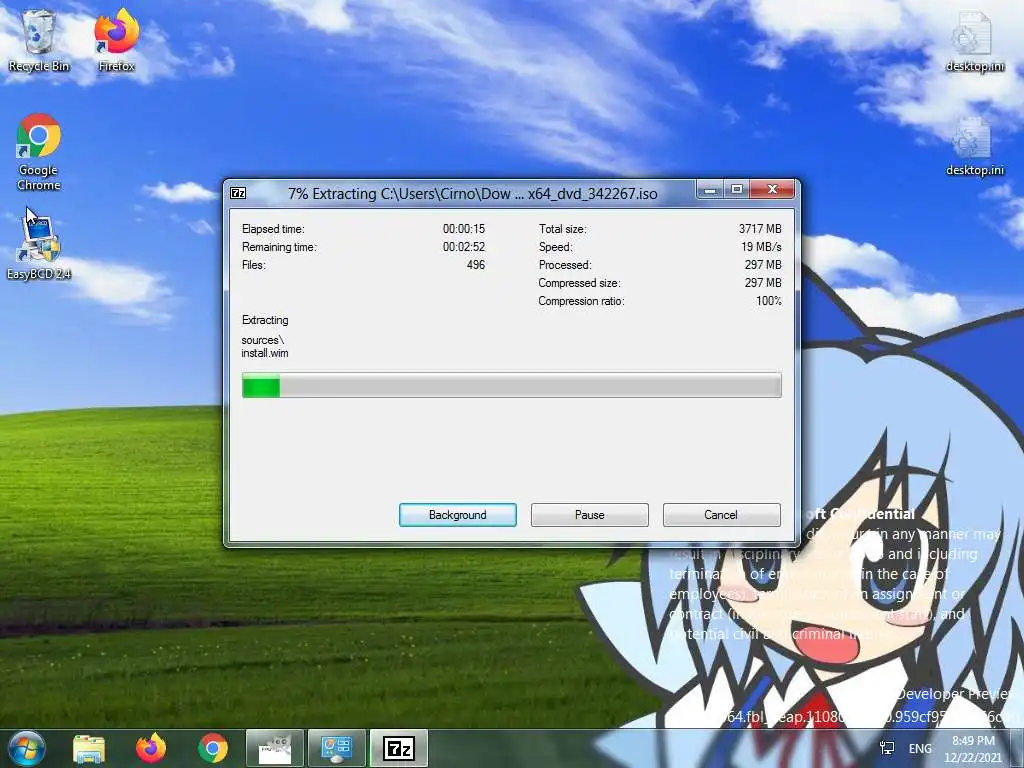Activate the cat-picture app taskbar button
1024x768 pixels.
pyautogui.click(x=274, y=748)
